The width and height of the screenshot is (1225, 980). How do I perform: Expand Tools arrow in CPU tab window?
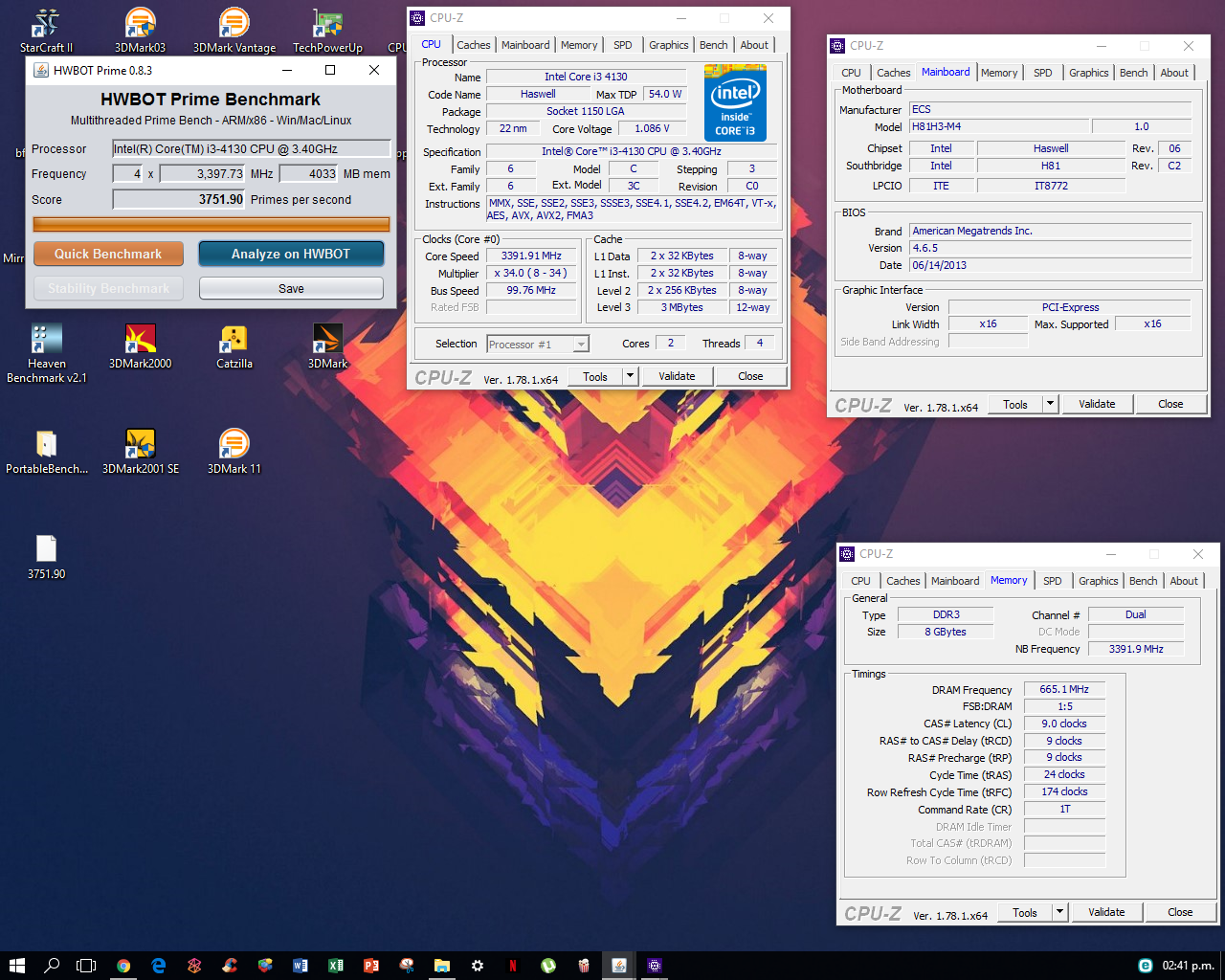tap(630, 376)
